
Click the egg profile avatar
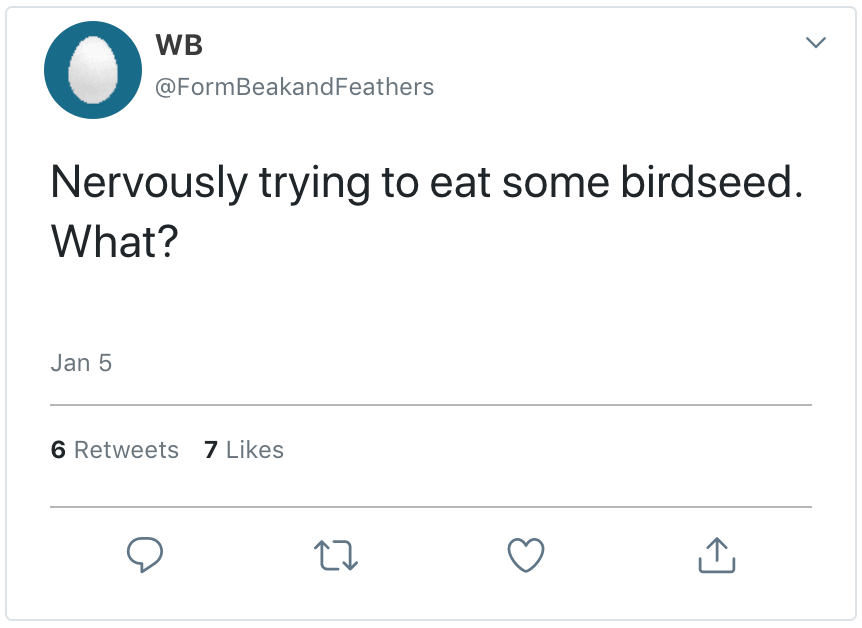(x=93, y=70)
